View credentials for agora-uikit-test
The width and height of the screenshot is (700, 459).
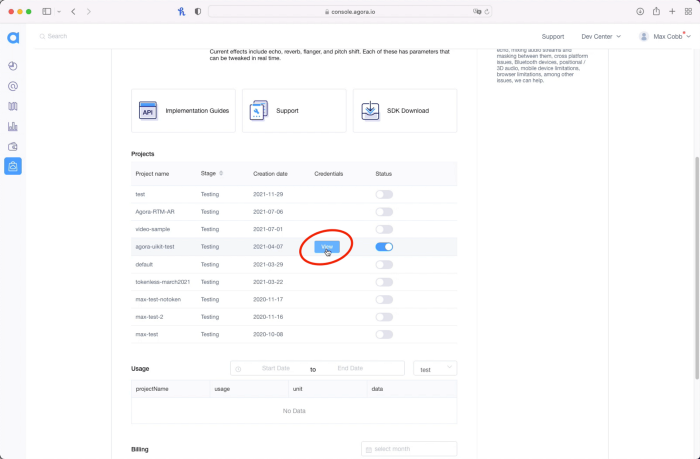tap(327, 246)
